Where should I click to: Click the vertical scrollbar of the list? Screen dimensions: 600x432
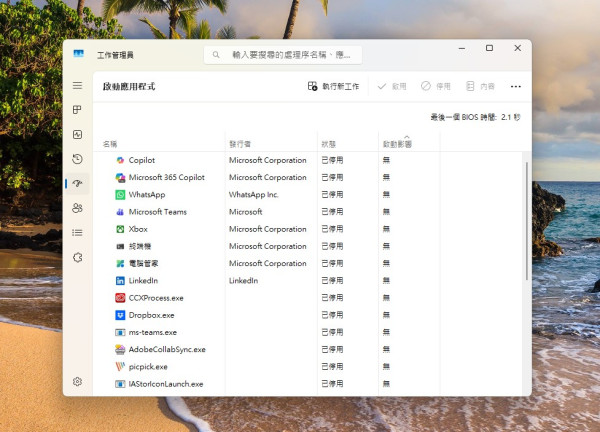(527, 221)
